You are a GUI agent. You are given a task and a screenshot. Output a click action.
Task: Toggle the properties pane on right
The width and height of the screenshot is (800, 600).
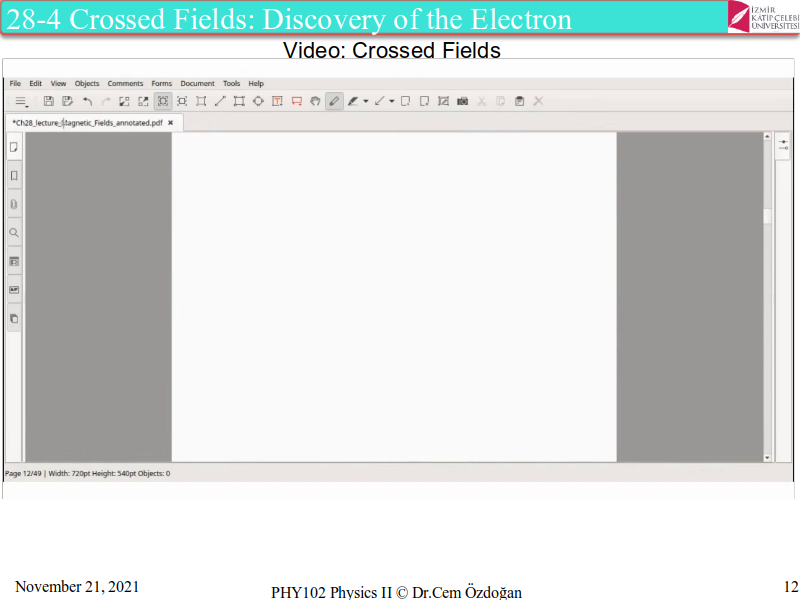point(783,145)
